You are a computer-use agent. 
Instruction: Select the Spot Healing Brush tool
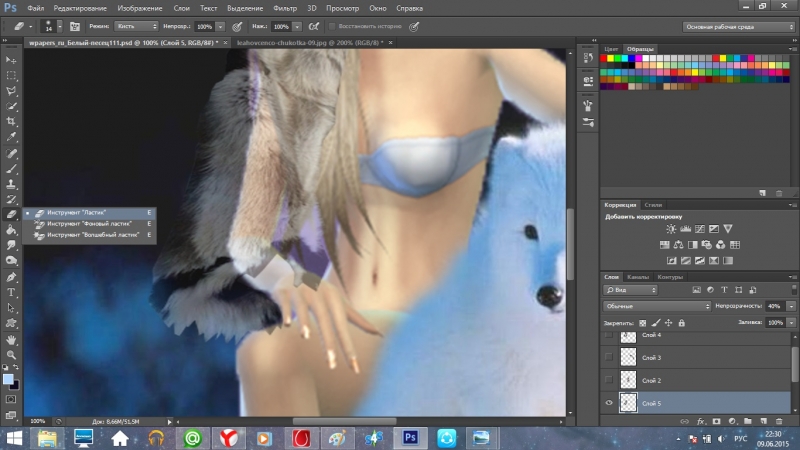tap(11, 153)
